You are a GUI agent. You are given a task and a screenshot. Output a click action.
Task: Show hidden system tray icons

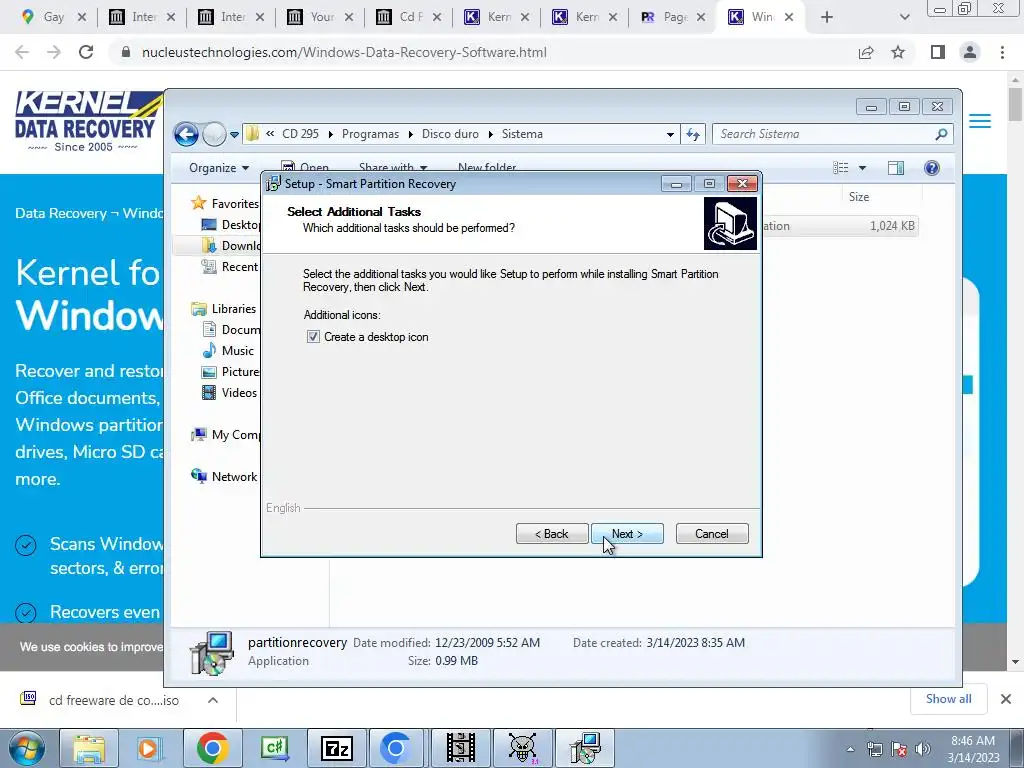850,750
